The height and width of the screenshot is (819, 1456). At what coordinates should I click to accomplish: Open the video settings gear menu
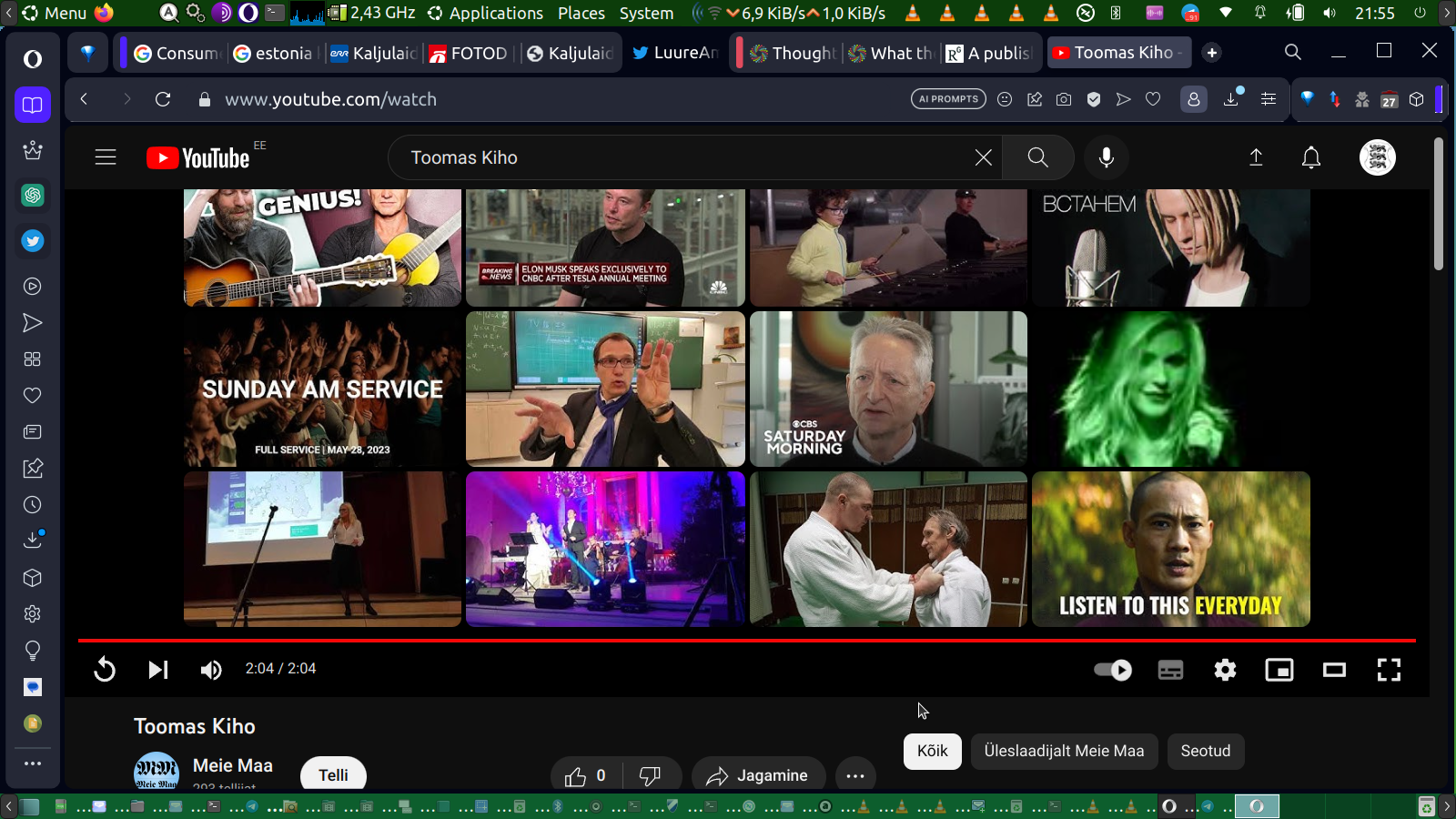[1225, 671]
